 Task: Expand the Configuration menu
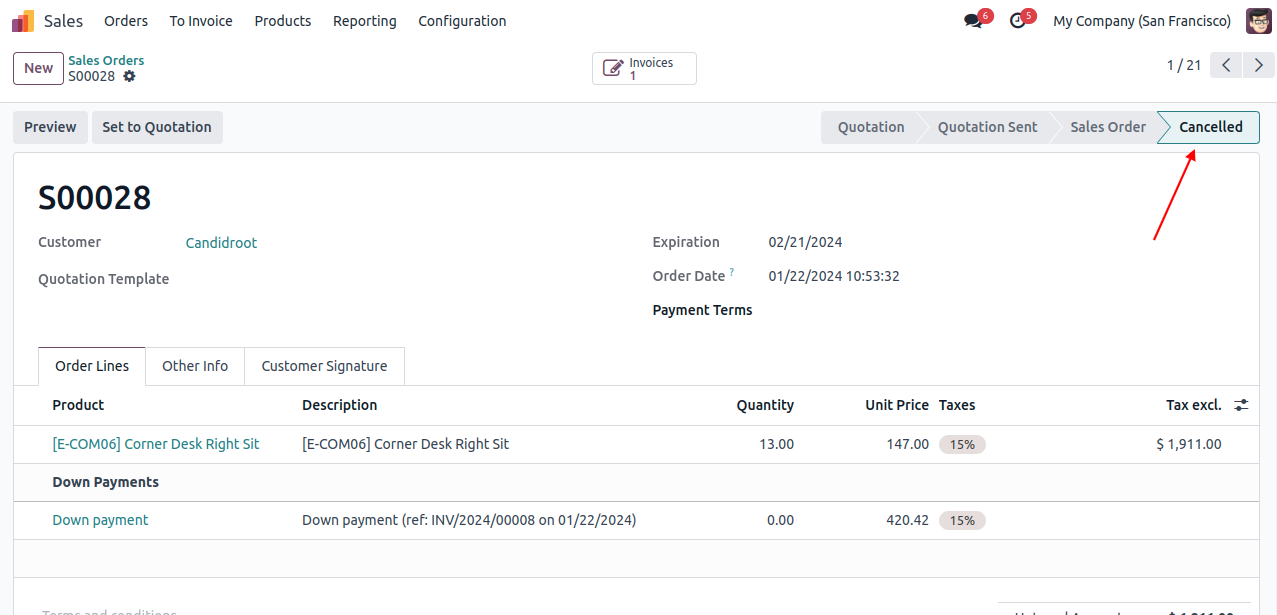pyautogui.click(x=462, y=21)
